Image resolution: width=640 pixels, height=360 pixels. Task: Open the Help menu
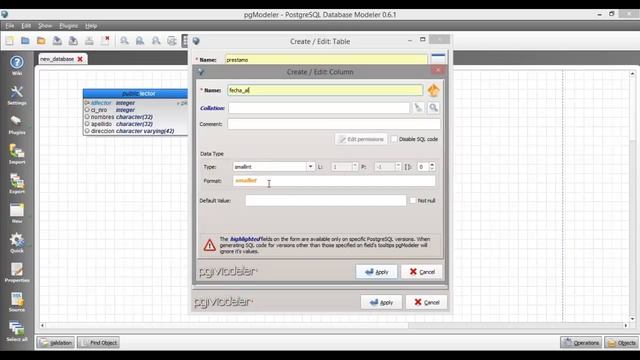(x=91, y=26)
